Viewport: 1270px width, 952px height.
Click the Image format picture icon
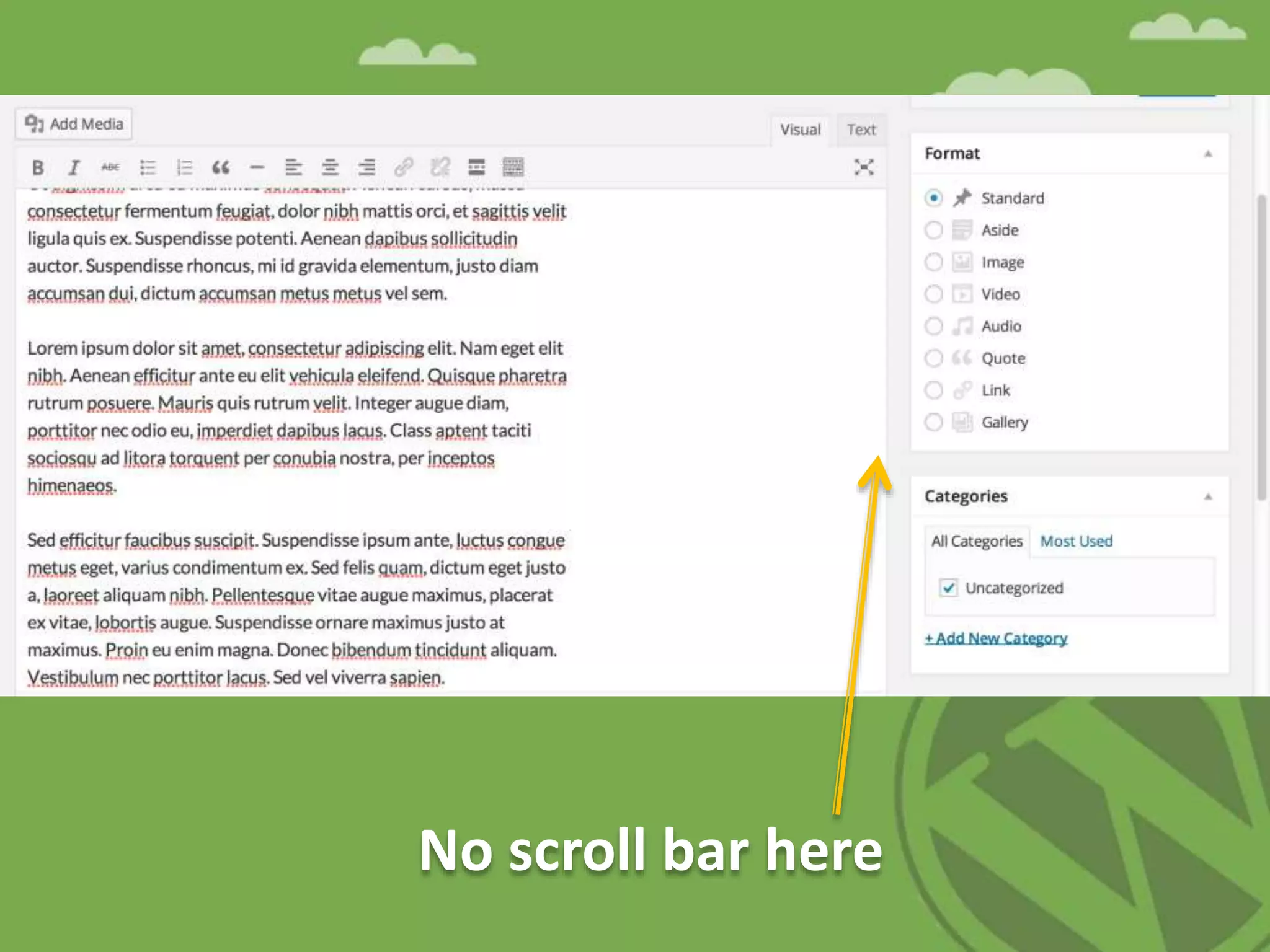coord(962,262)
